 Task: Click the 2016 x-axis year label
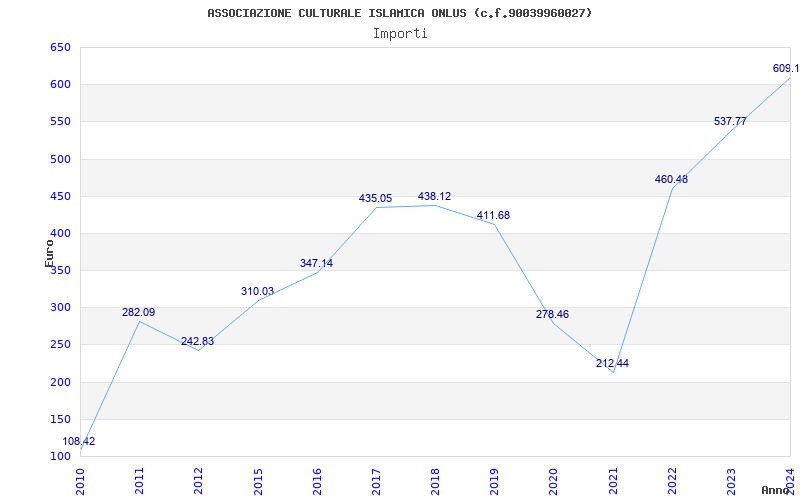[x=317, y=482]
